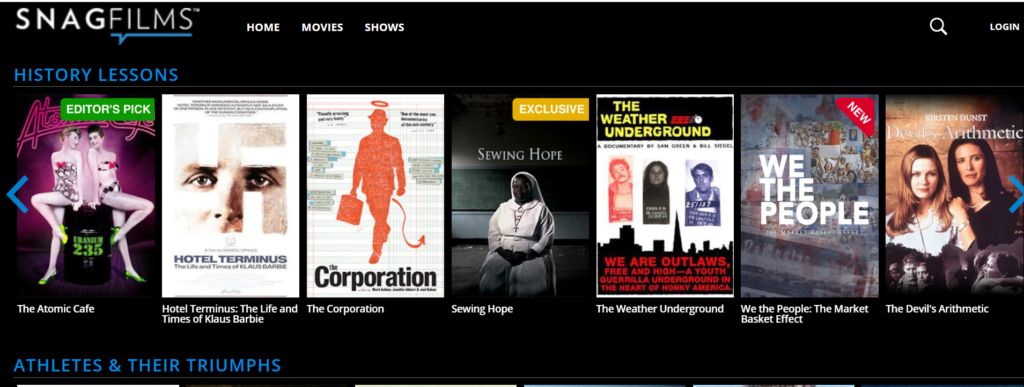Click the Editor's Pick badge
Image resolution: width=1024 pixels, height=387 pixels.
(x=108, y=110)
